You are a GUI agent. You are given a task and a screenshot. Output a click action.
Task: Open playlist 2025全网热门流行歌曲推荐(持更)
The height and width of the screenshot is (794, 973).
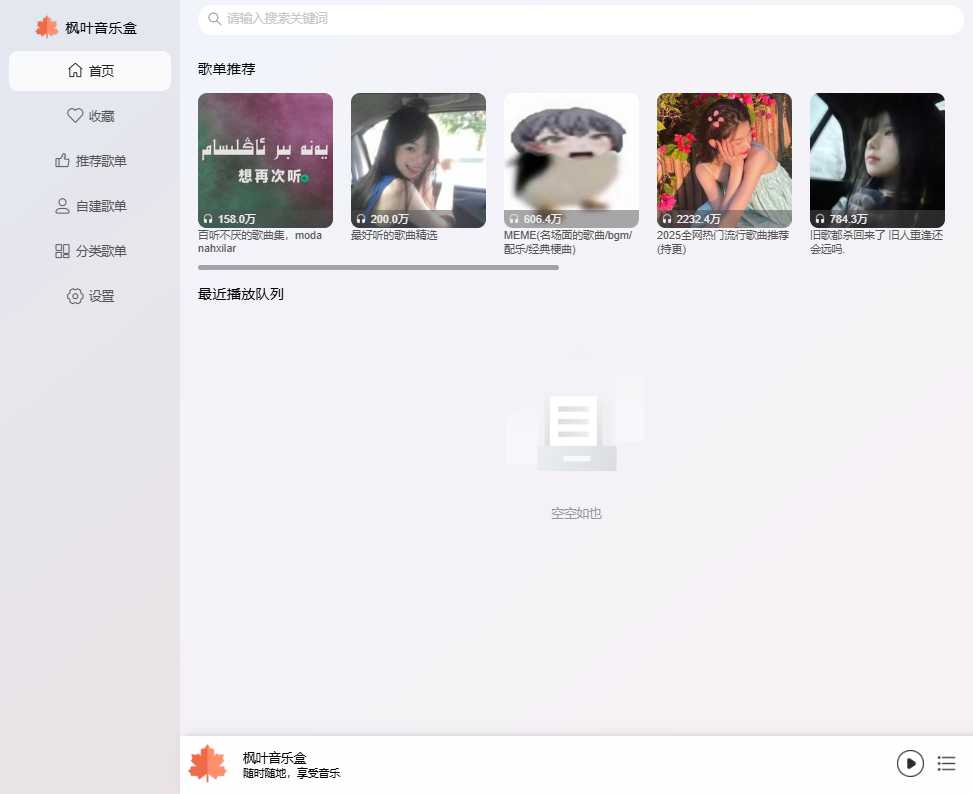click(724, 160)
